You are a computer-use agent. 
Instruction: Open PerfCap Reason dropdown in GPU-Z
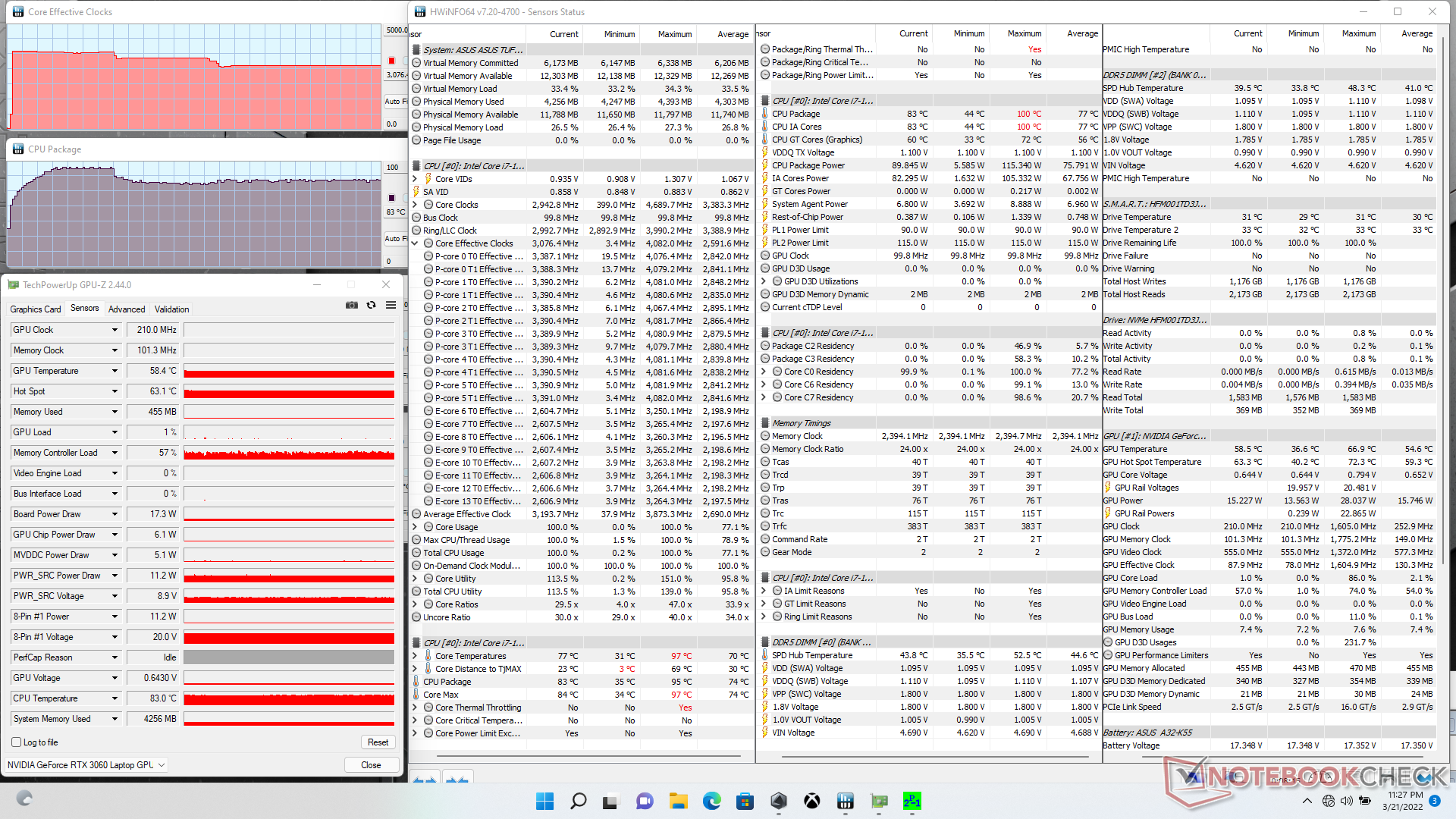pyautogui.click(x=115, y=657)
